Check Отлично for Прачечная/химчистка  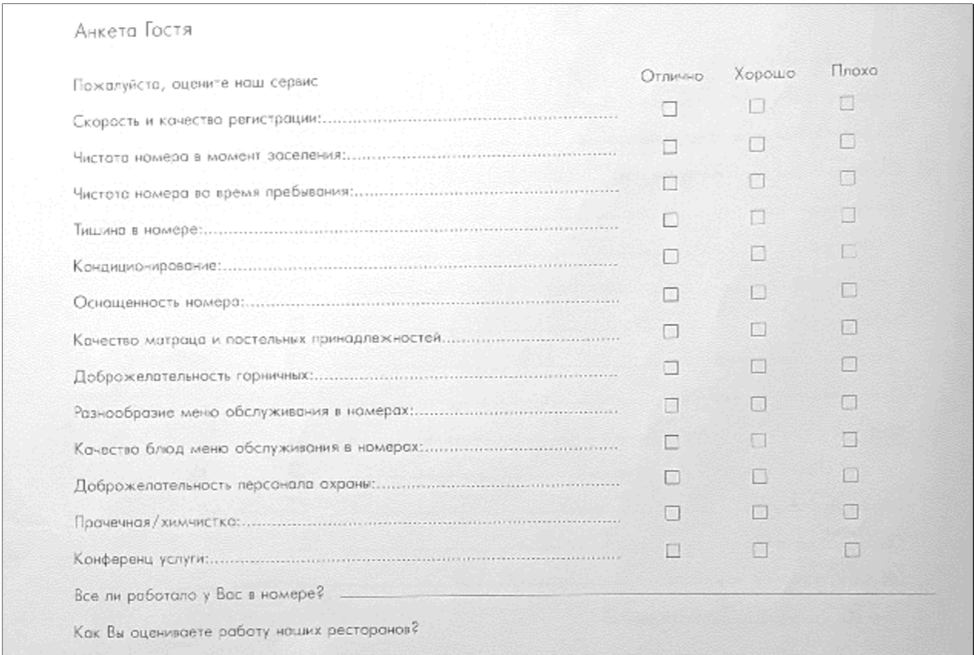coord(672,513)
